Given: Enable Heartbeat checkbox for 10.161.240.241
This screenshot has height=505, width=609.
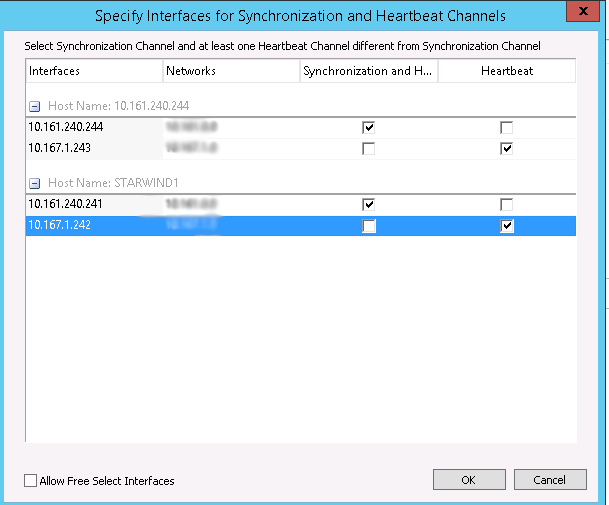Looking at the screenshot, I should click(507, 204).
